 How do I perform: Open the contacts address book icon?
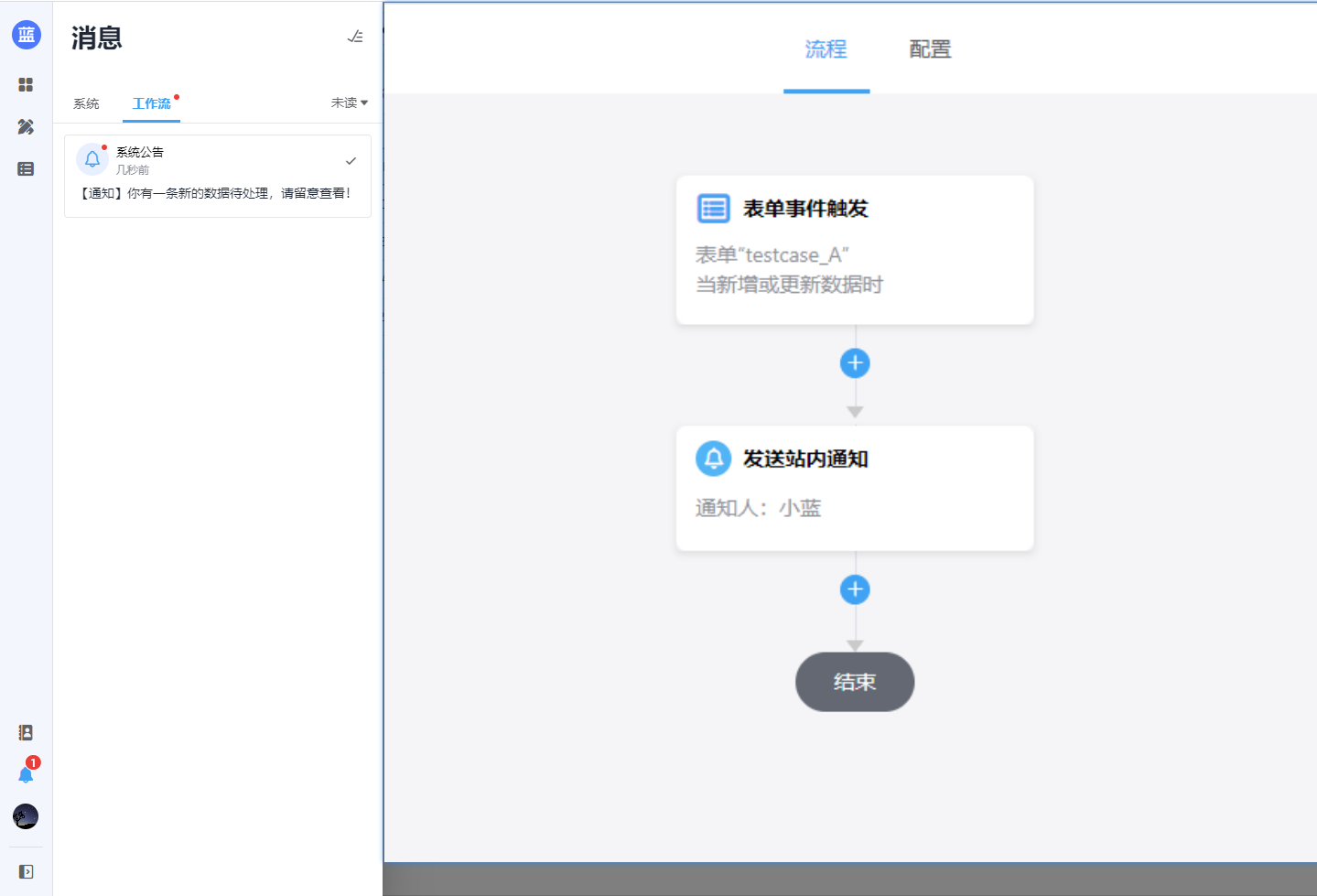click(x=26, y=732)
